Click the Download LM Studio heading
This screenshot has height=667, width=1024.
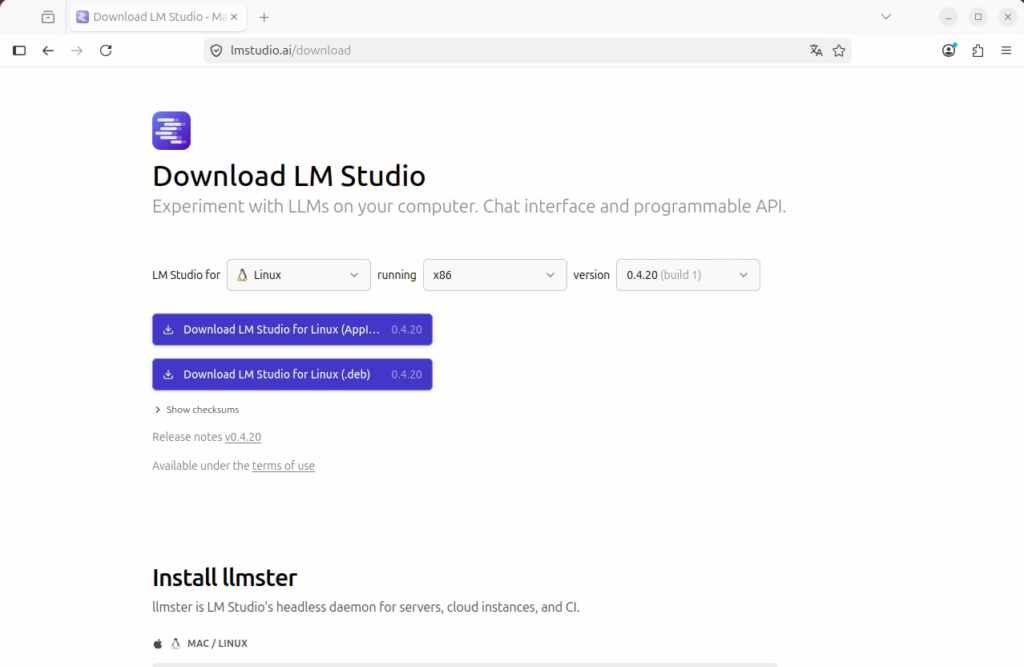[x=289, y=176]
